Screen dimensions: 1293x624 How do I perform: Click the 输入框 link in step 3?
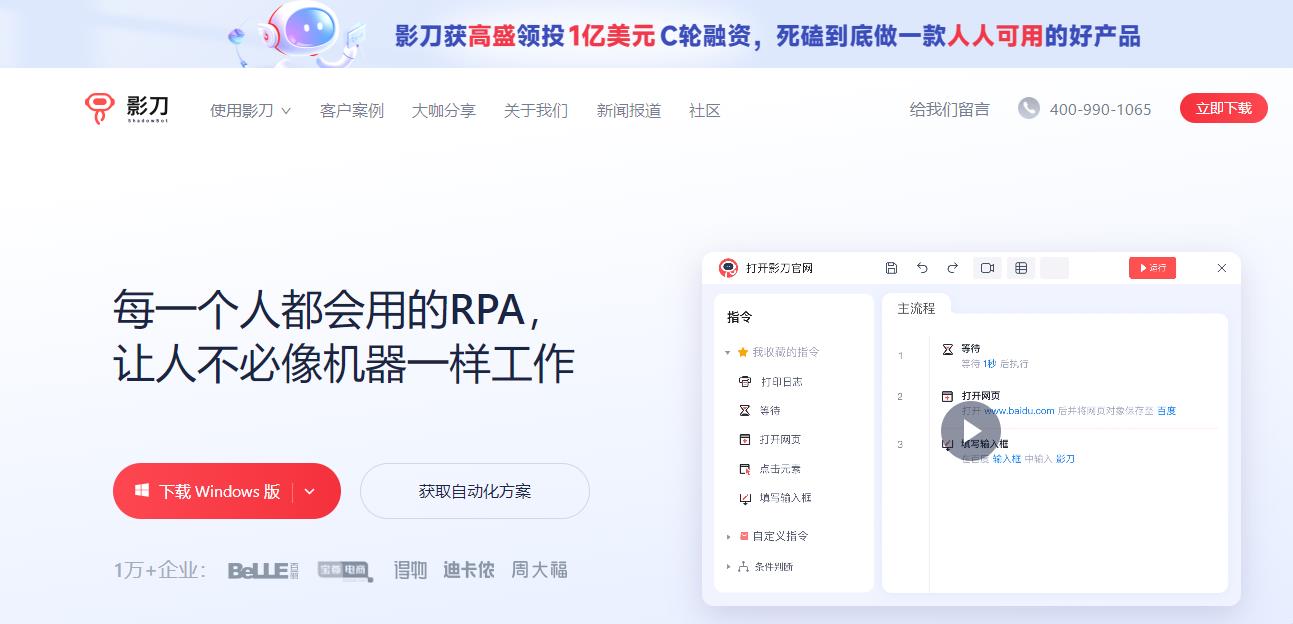click(x=1006, y=459)
